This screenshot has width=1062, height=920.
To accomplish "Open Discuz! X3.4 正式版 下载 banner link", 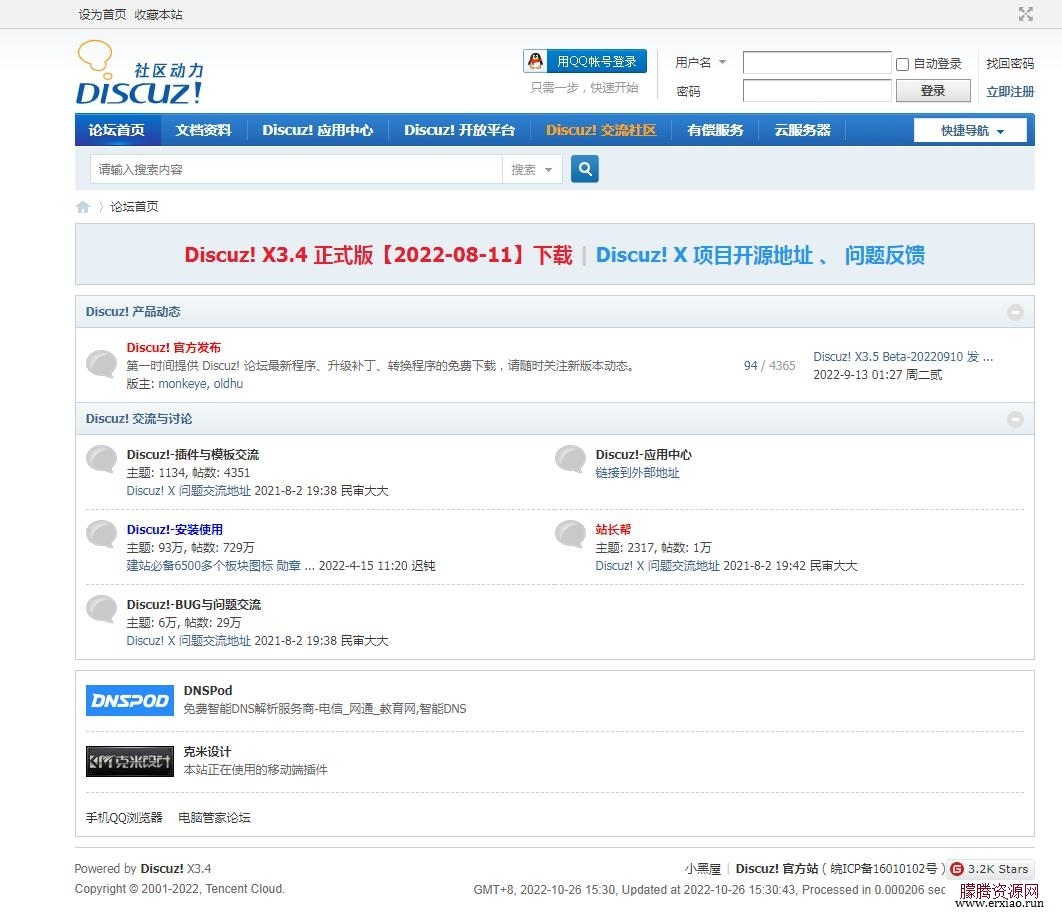I will coord(378,255).
